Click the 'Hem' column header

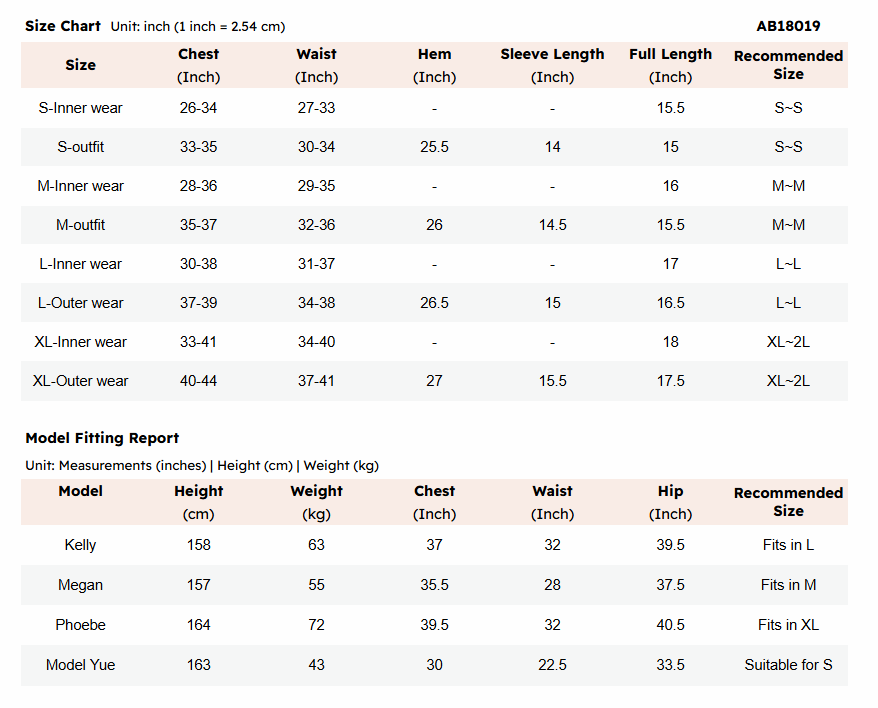pos(434,55)
